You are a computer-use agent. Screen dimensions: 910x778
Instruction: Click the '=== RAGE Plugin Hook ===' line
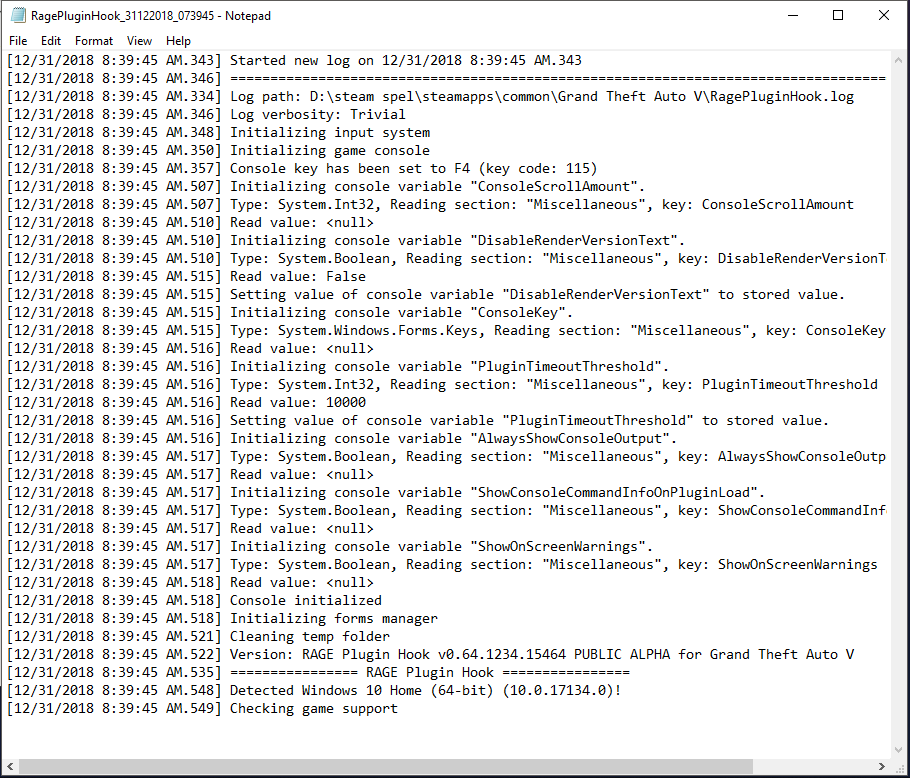click(x=318, y=672)
